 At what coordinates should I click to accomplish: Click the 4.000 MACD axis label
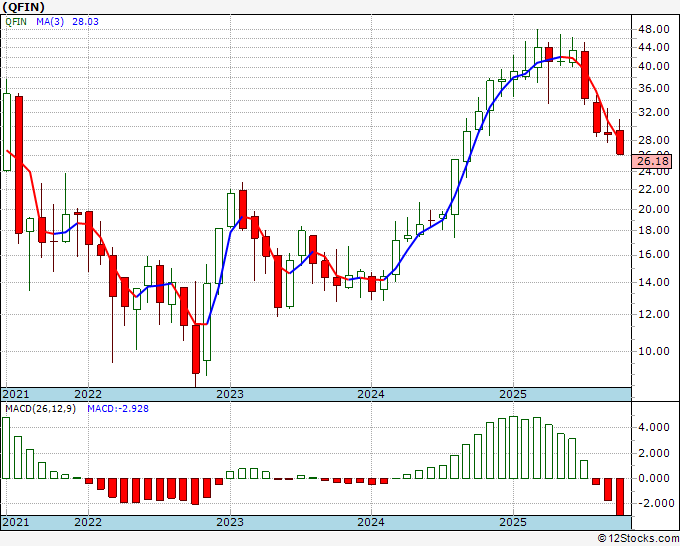(x=654, y=428)
